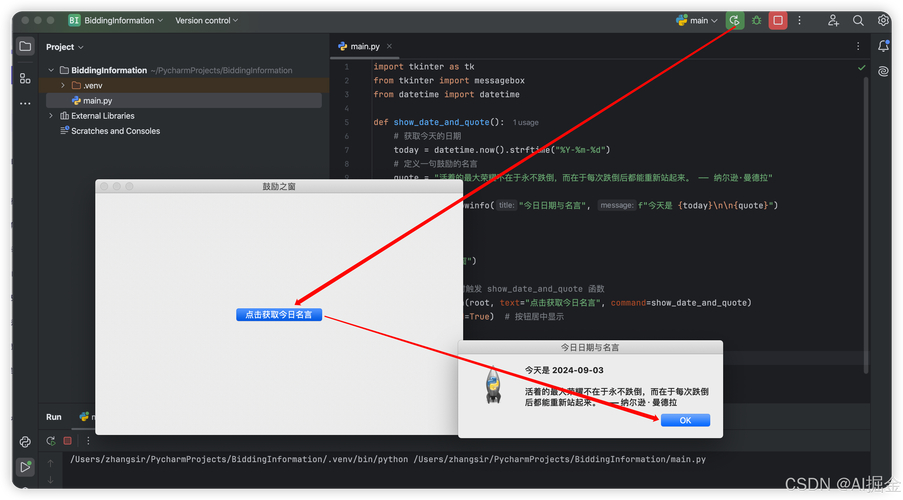Expand External Libraries node
The image size is (903, 500).
click(x=51, y=116)
